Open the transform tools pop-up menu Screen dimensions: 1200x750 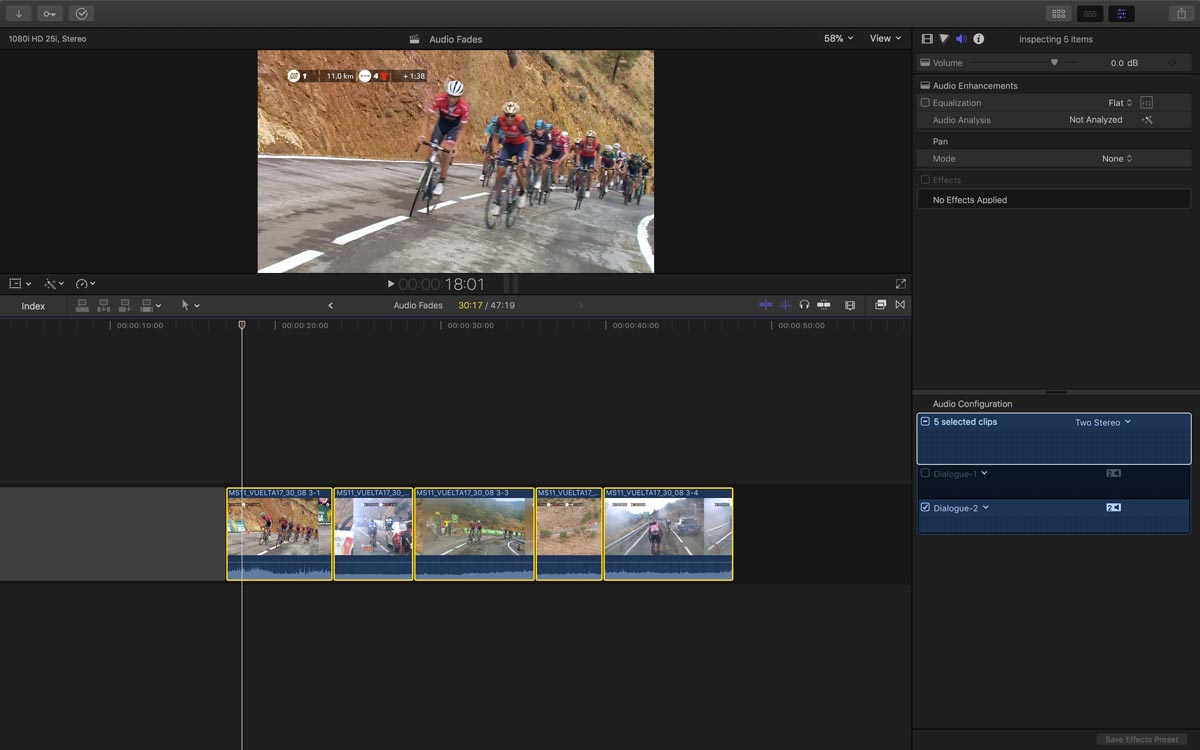20,284
